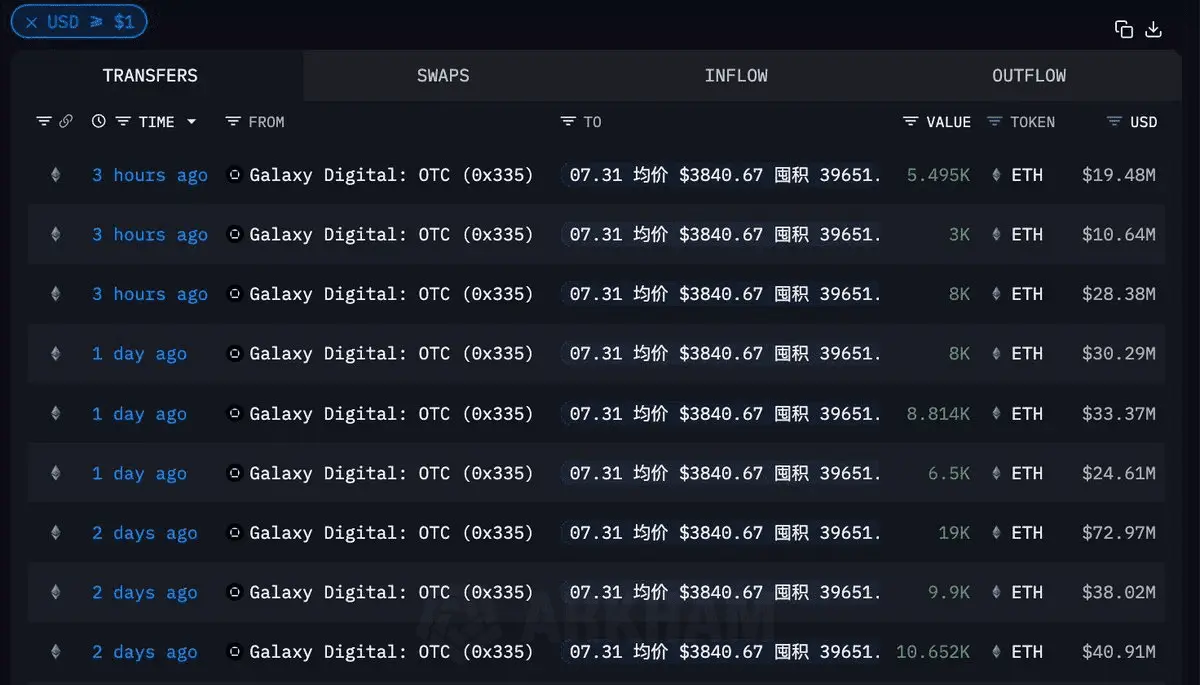Viewport: 1200px width, 685px height.
Task: Switch to the TRANSFERS tab
Action: point(150,76)
